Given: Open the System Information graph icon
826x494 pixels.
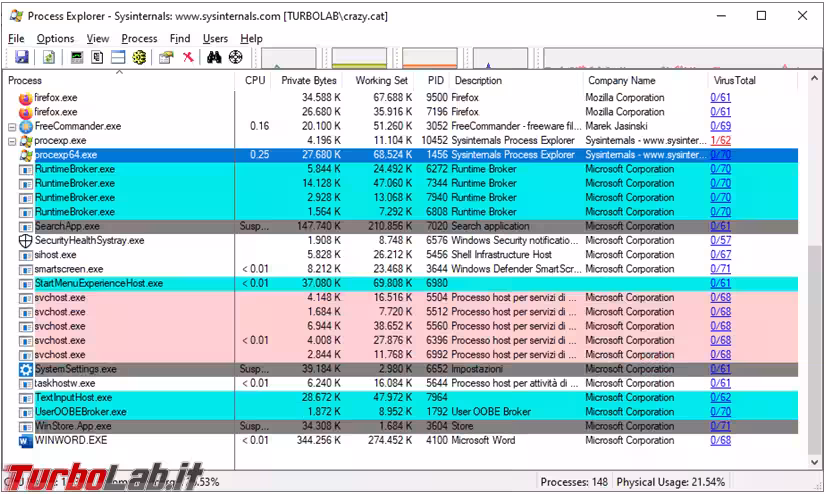Looking at the screenshot, I should coord(76,58).
